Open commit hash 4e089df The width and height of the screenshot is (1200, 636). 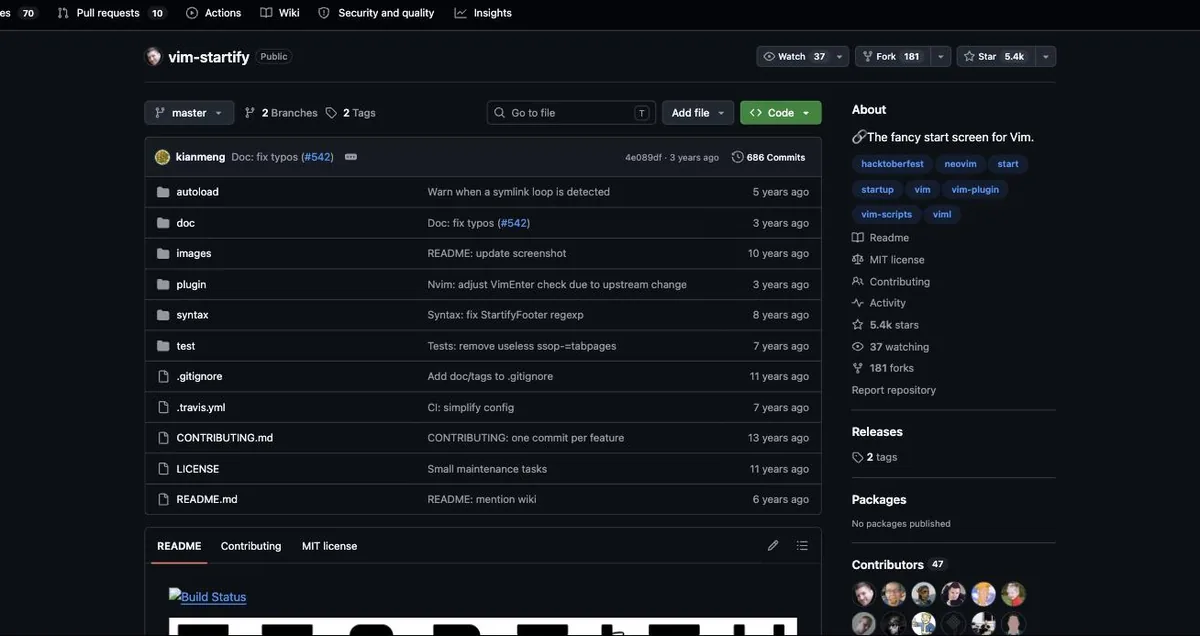point(643,158)
